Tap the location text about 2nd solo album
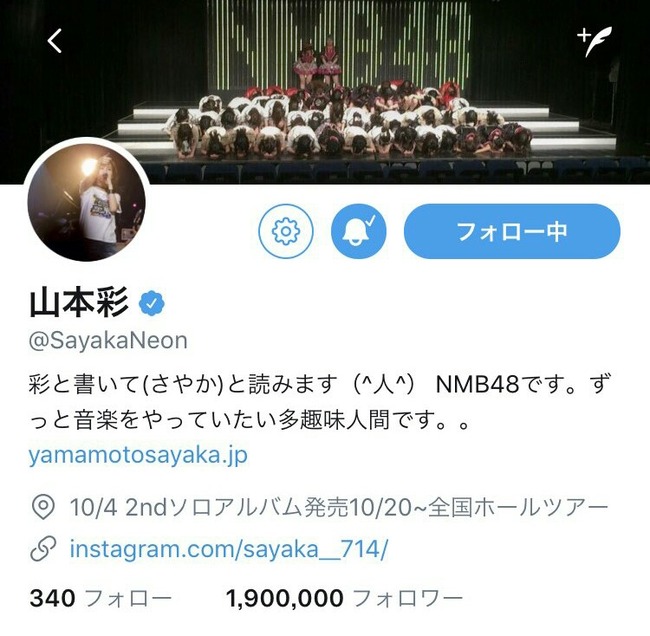Image resolution: width=650 pixels, height=636 pixels. click(x=339, y=507)
